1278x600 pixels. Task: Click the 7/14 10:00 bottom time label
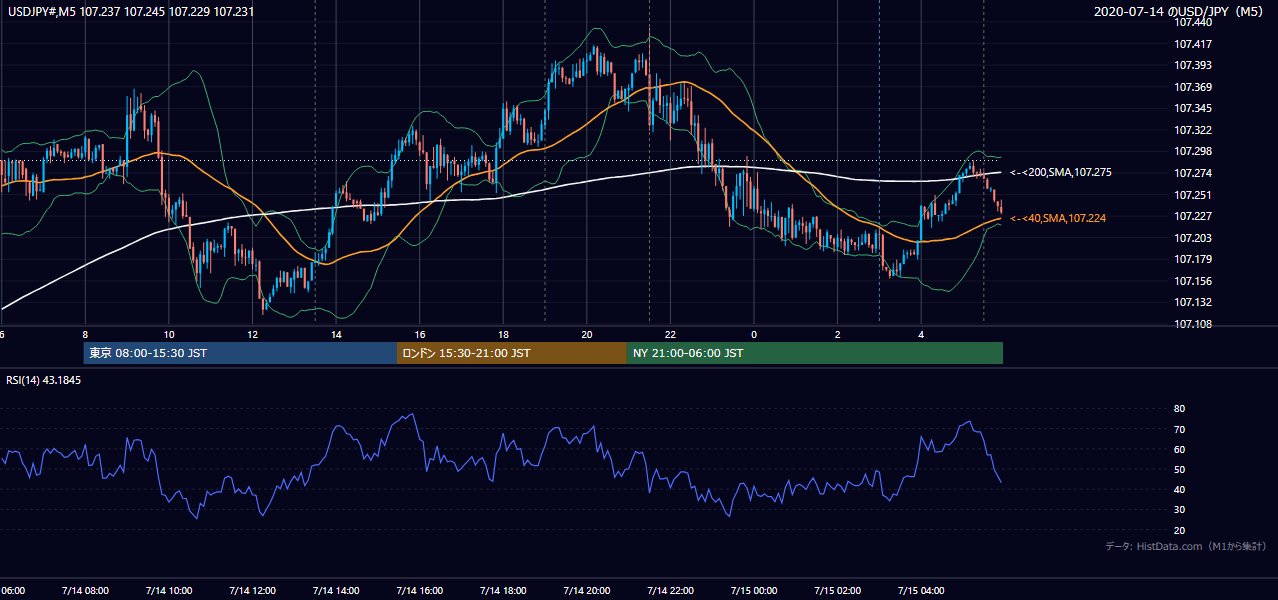pos(169,590)
